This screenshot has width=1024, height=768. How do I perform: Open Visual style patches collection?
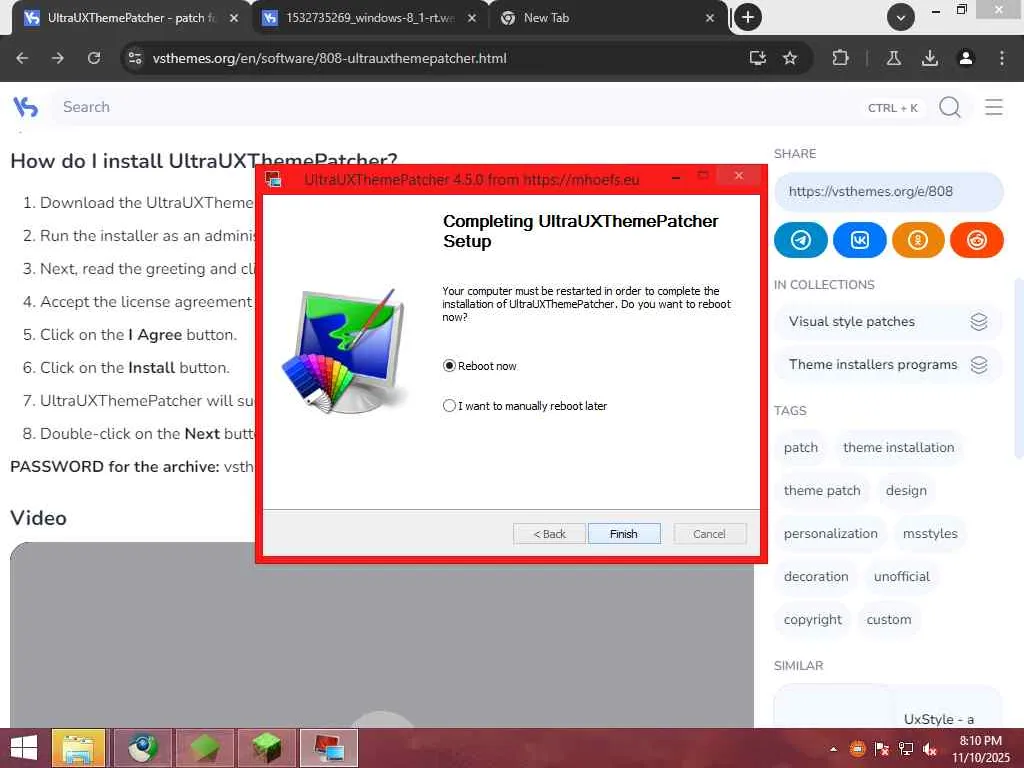(888, 321)
